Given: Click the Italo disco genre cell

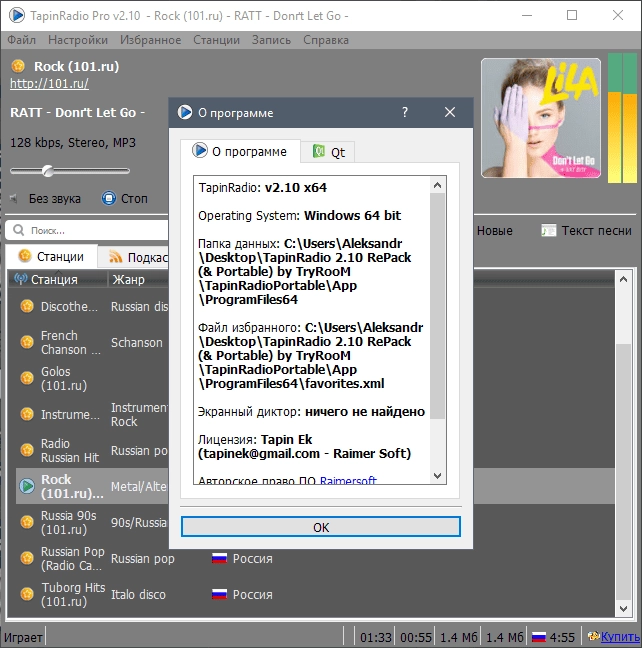Looking at the screenshot, I should point(138,594).
